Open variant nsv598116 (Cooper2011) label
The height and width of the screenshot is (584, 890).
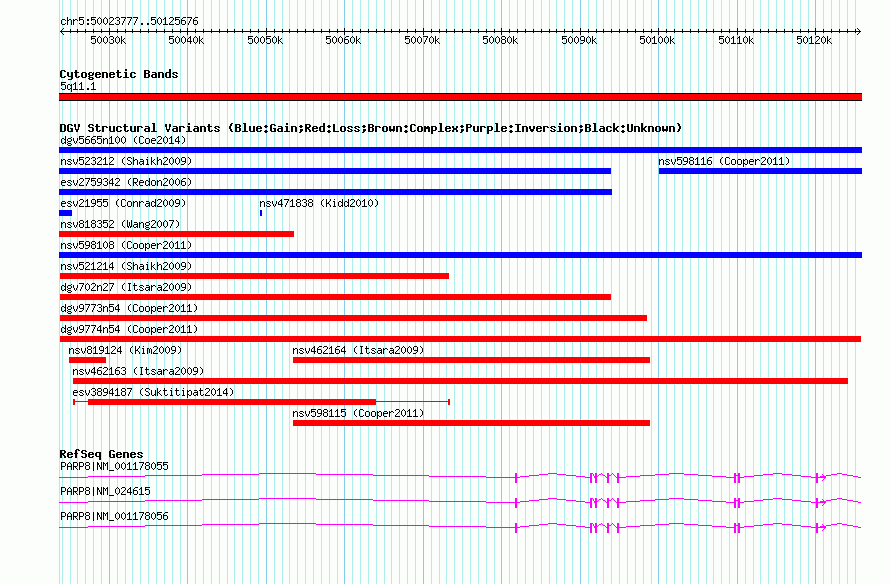(x=724, y=161)
